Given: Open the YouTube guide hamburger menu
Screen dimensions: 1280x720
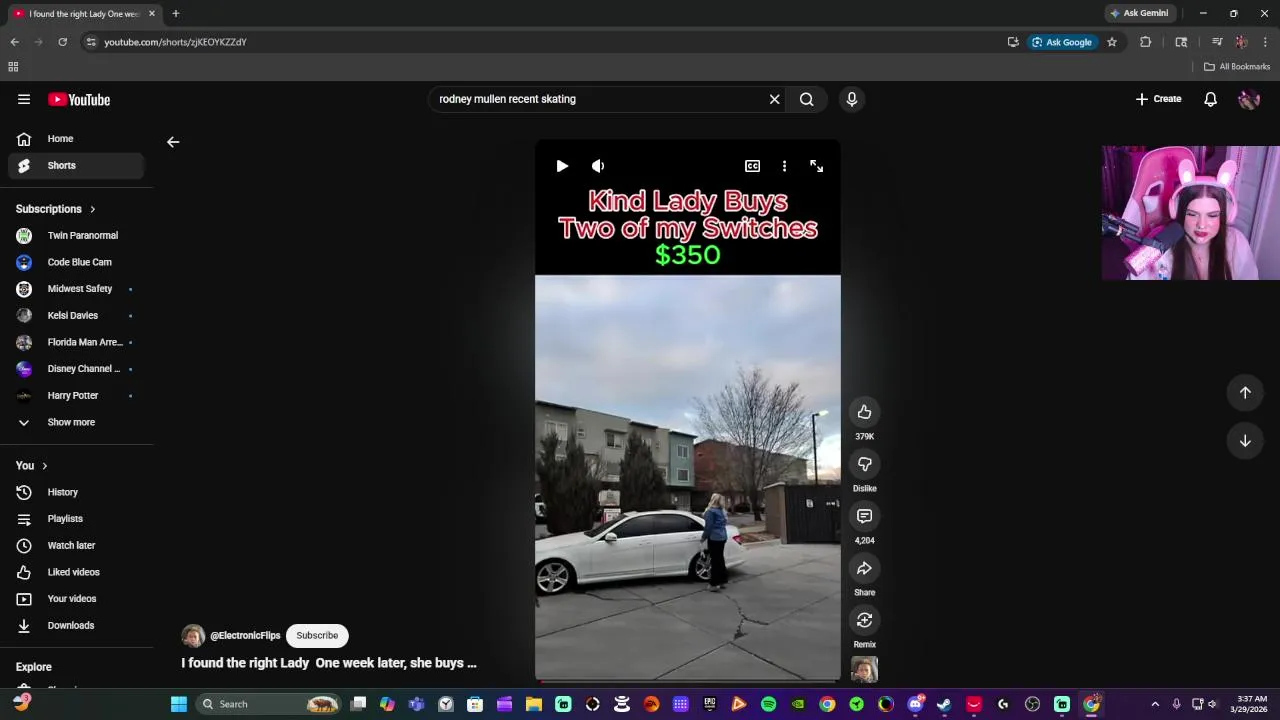Looking at the screenshot, I should click(24, 99).
